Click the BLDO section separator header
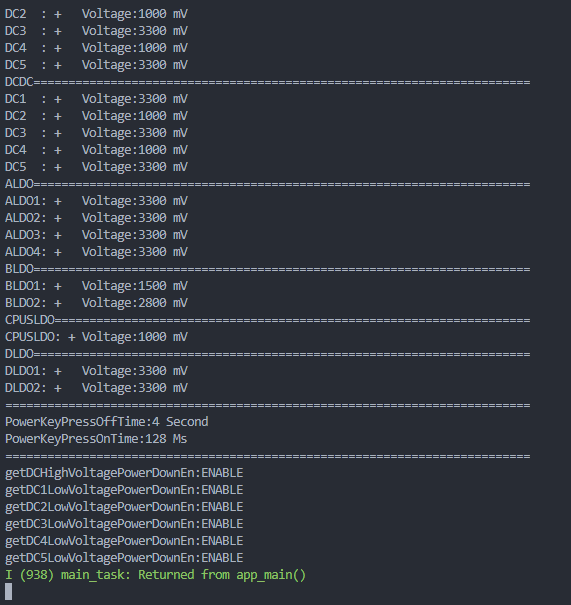This screenshot has width=571, height=605. coord(267,269)
